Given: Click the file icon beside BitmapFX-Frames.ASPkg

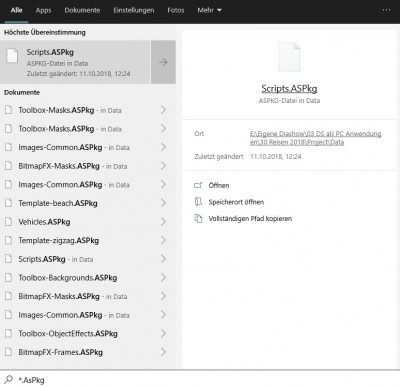Looking at the screenshot, I should pos(9,352).
